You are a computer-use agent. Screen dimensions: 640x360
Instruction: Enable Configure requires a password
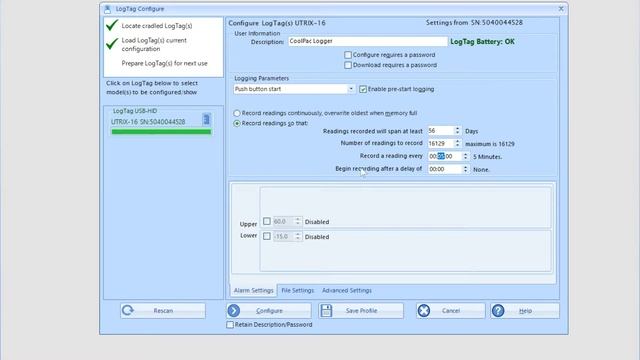tap(348, 55)
